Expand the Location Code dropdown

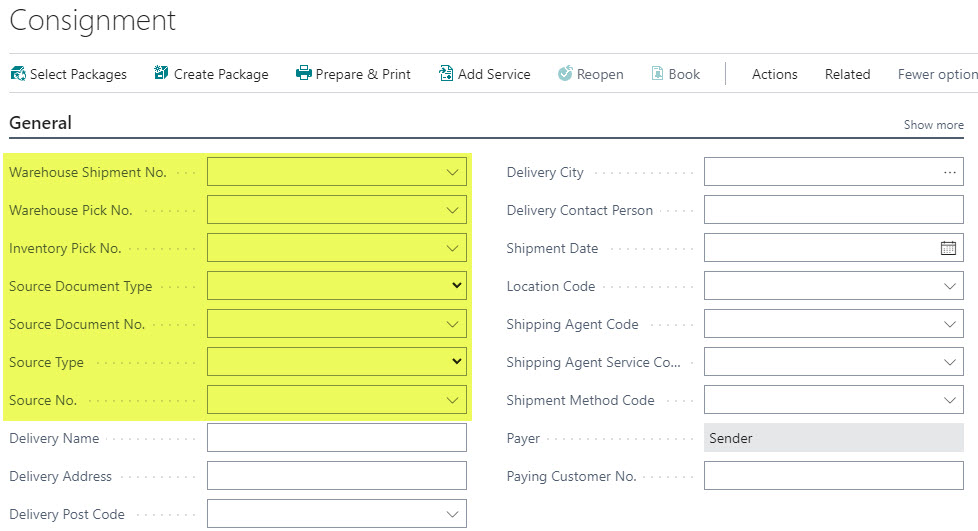point(949,286)
